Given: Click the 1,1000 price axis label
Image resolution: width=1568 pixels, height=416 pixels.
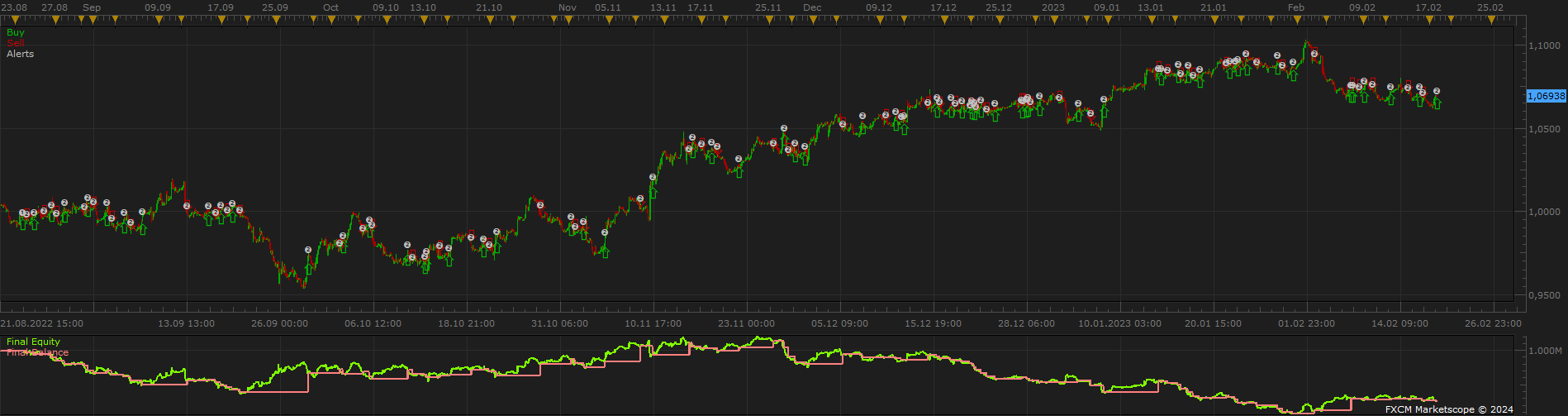Looking at the screenshot, I should [x=1546, y=45].
